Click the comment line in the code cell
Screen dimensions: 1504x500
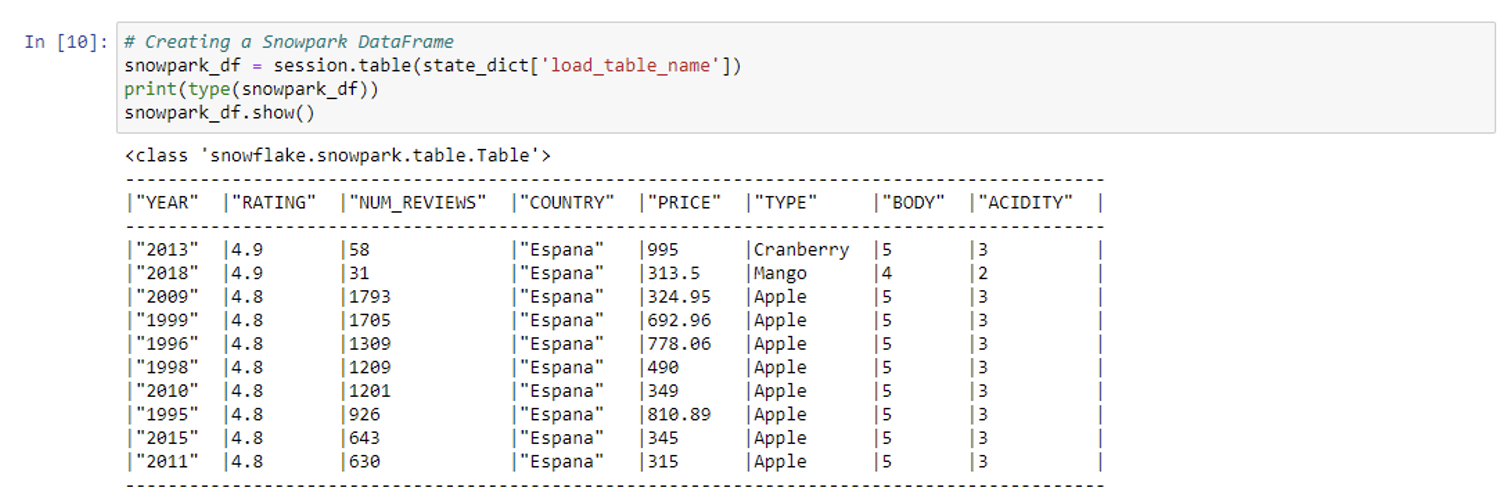(289, 42)
